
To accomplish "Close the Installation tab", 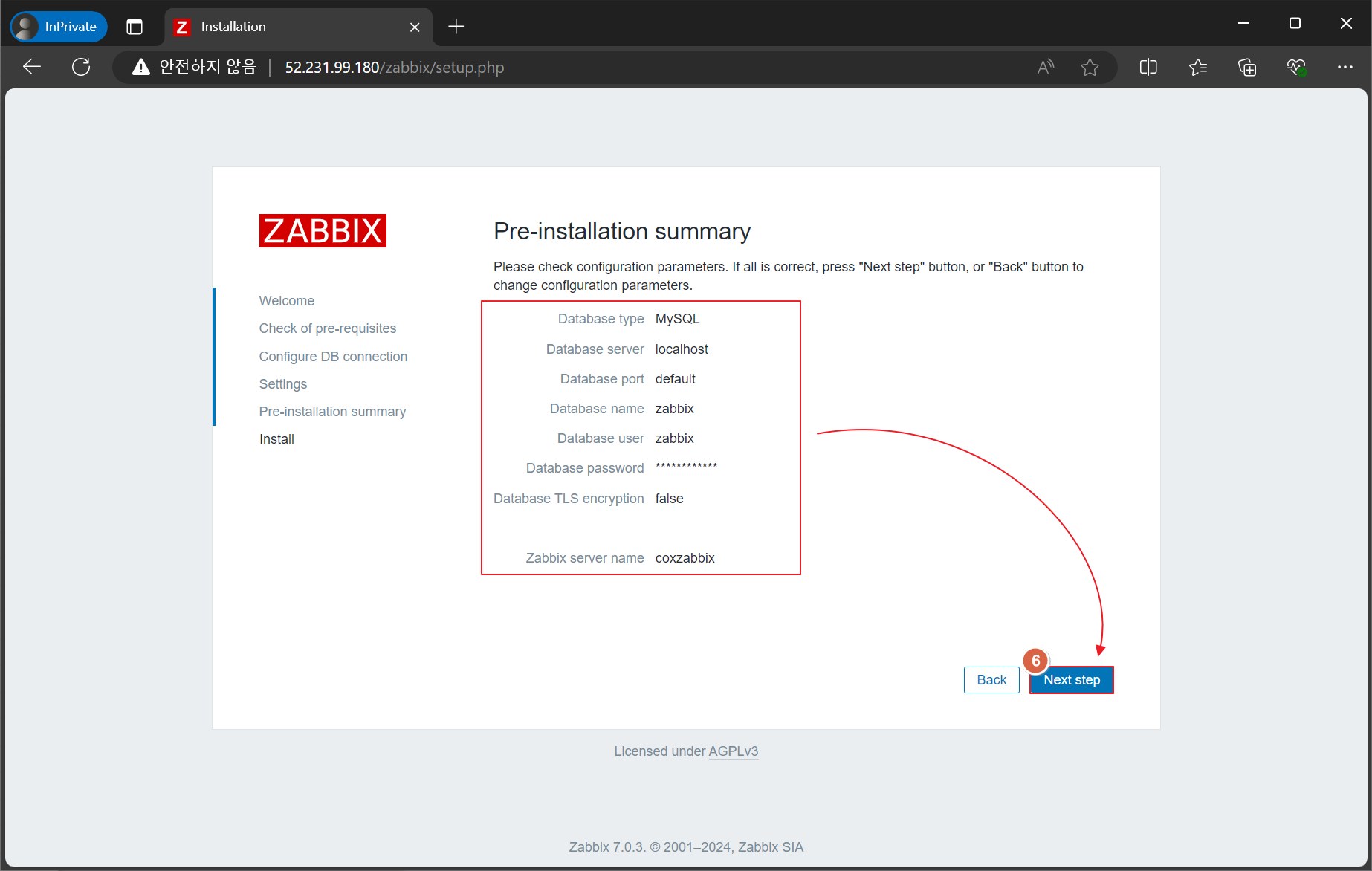I will click(x=415, y=27).
